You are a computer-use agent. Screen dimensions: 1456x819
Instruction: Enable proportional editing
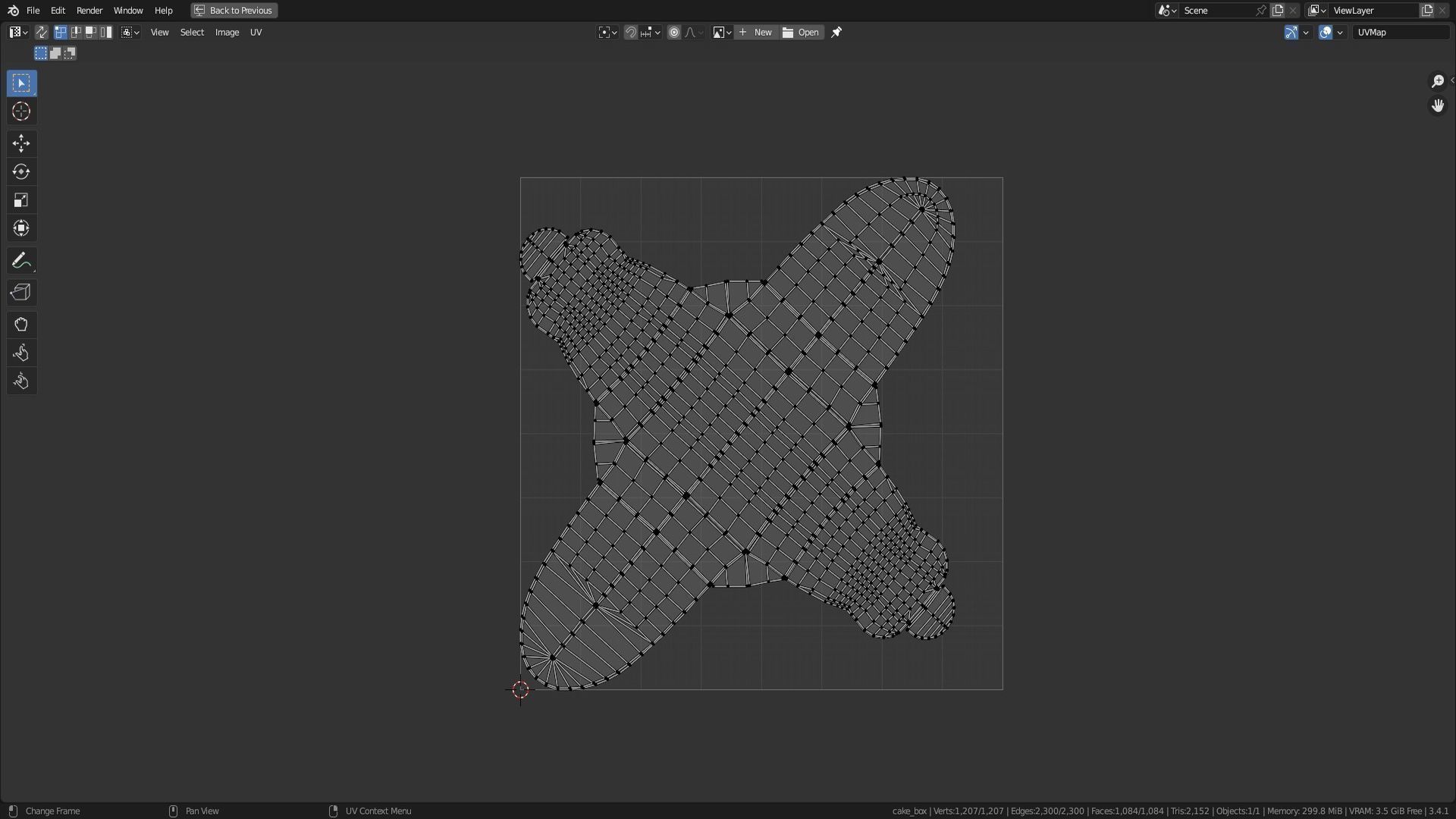(673, 33)
